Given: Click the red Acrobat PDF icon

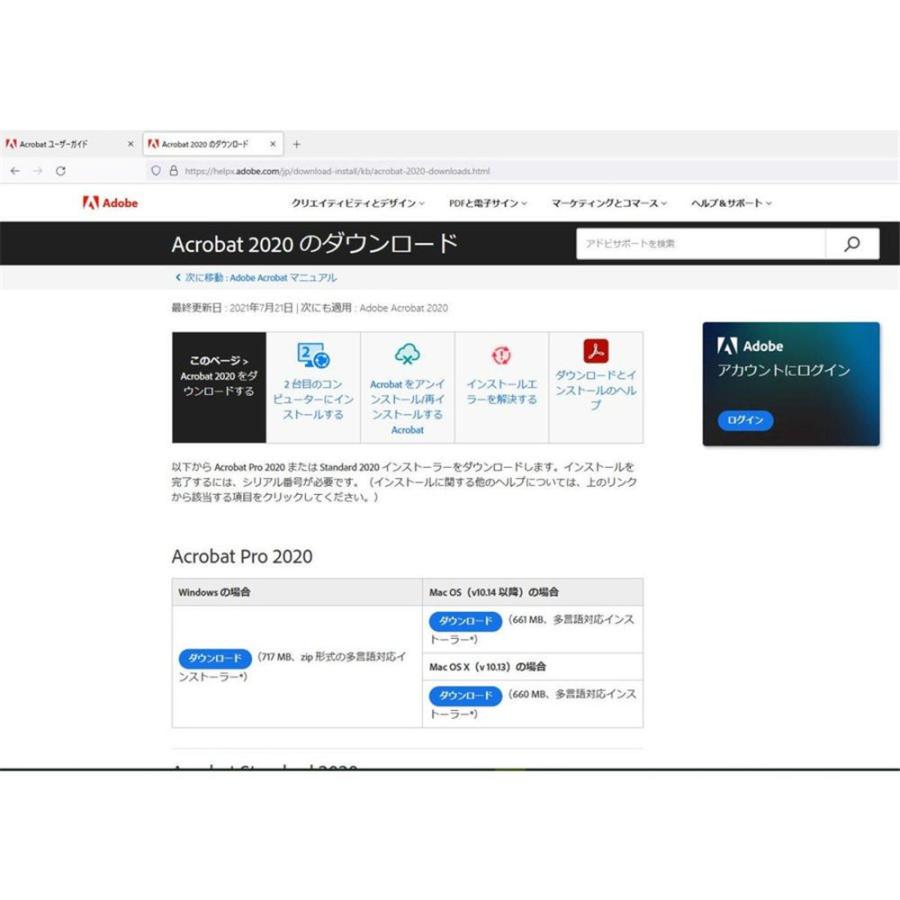Looking at the screenshot, I should pyautogui.click(x=596, y=351).
